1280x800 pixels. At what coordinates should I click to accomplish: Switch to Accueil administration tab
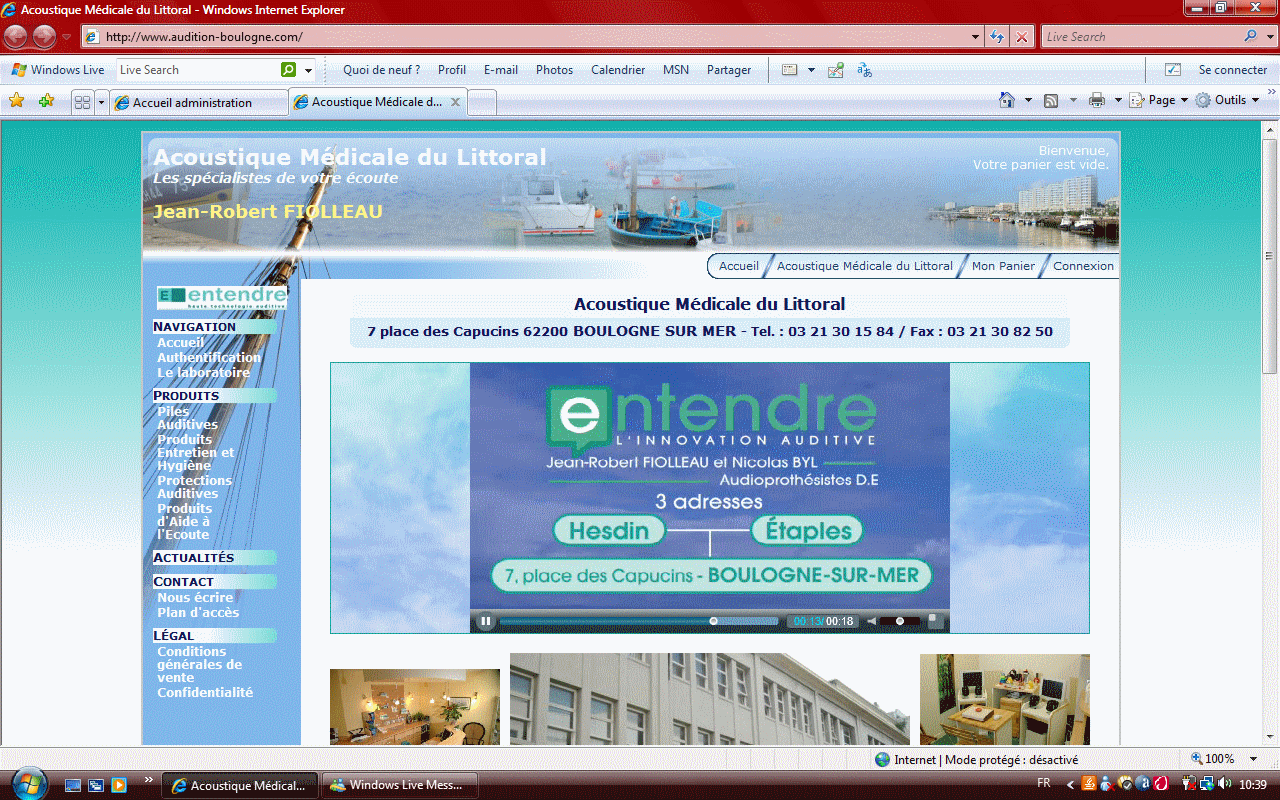(199, 102)
